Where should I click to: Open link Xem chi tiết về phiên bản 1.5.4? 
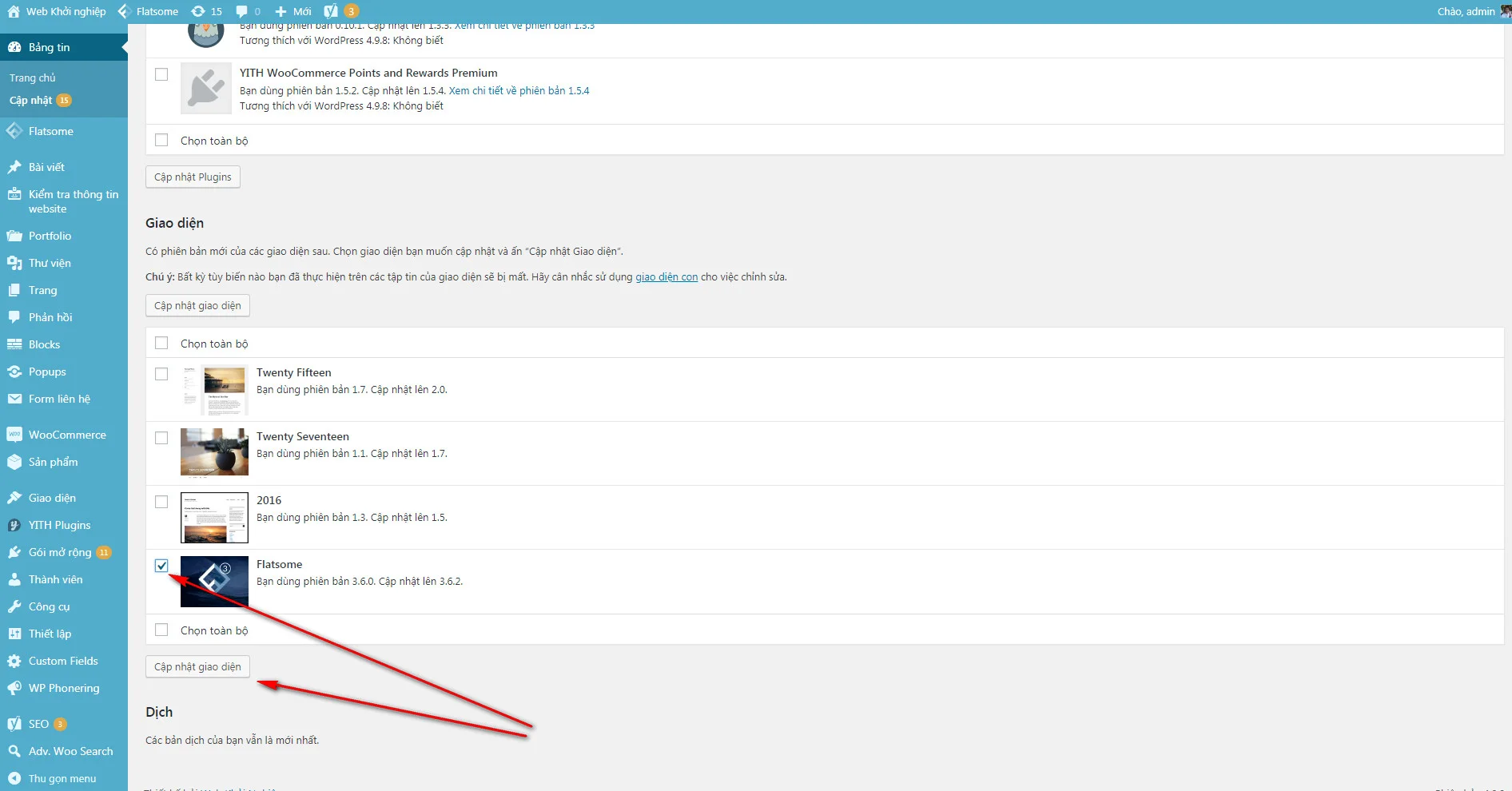tap(519, 90)
